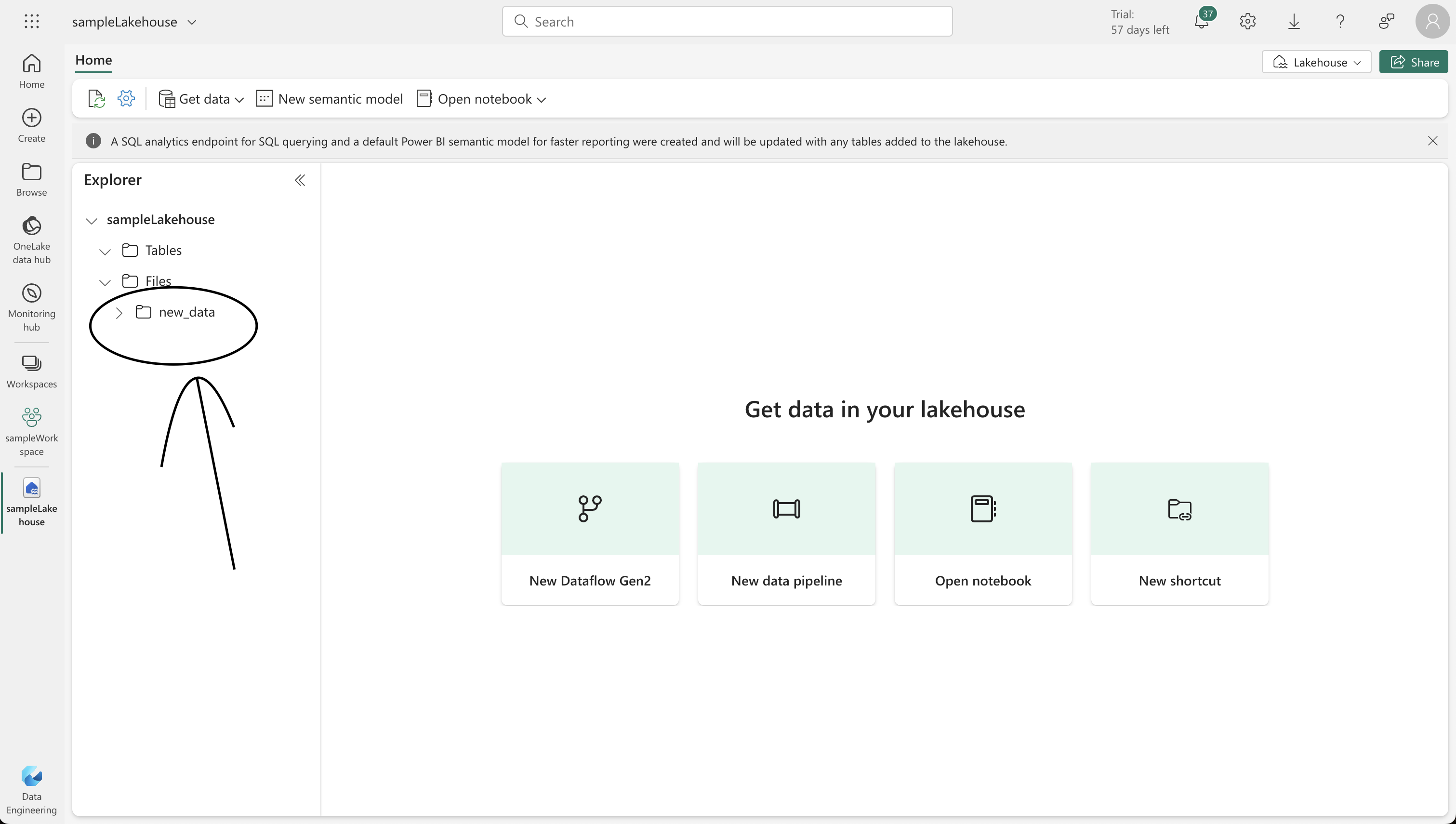Viewport: 1456px width, 824px height.
Task: Open global settings gear
Action: [x=1247, y=22]
